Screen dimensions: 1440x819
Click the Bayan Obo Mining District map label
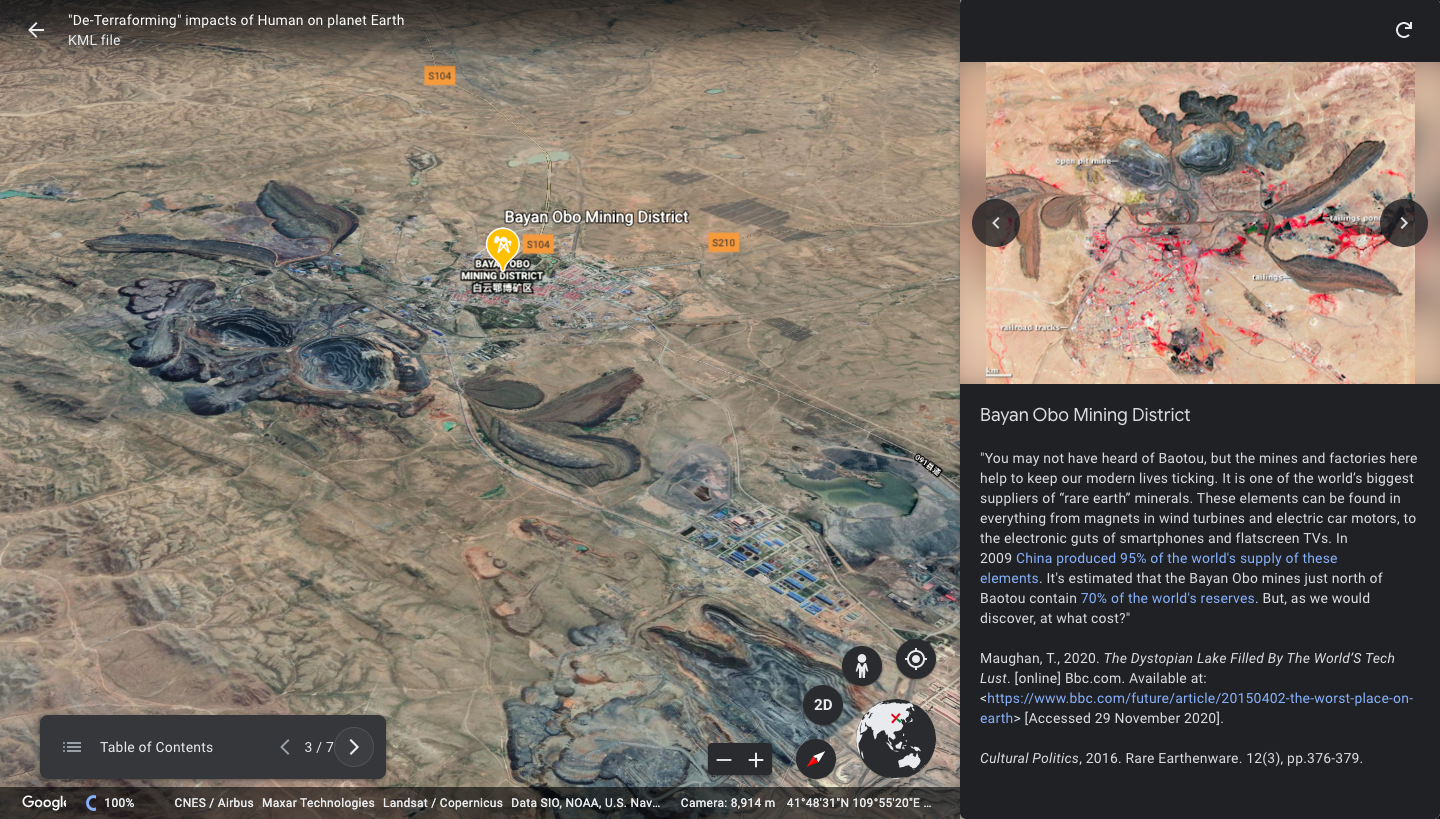click(x=596, y=217)
